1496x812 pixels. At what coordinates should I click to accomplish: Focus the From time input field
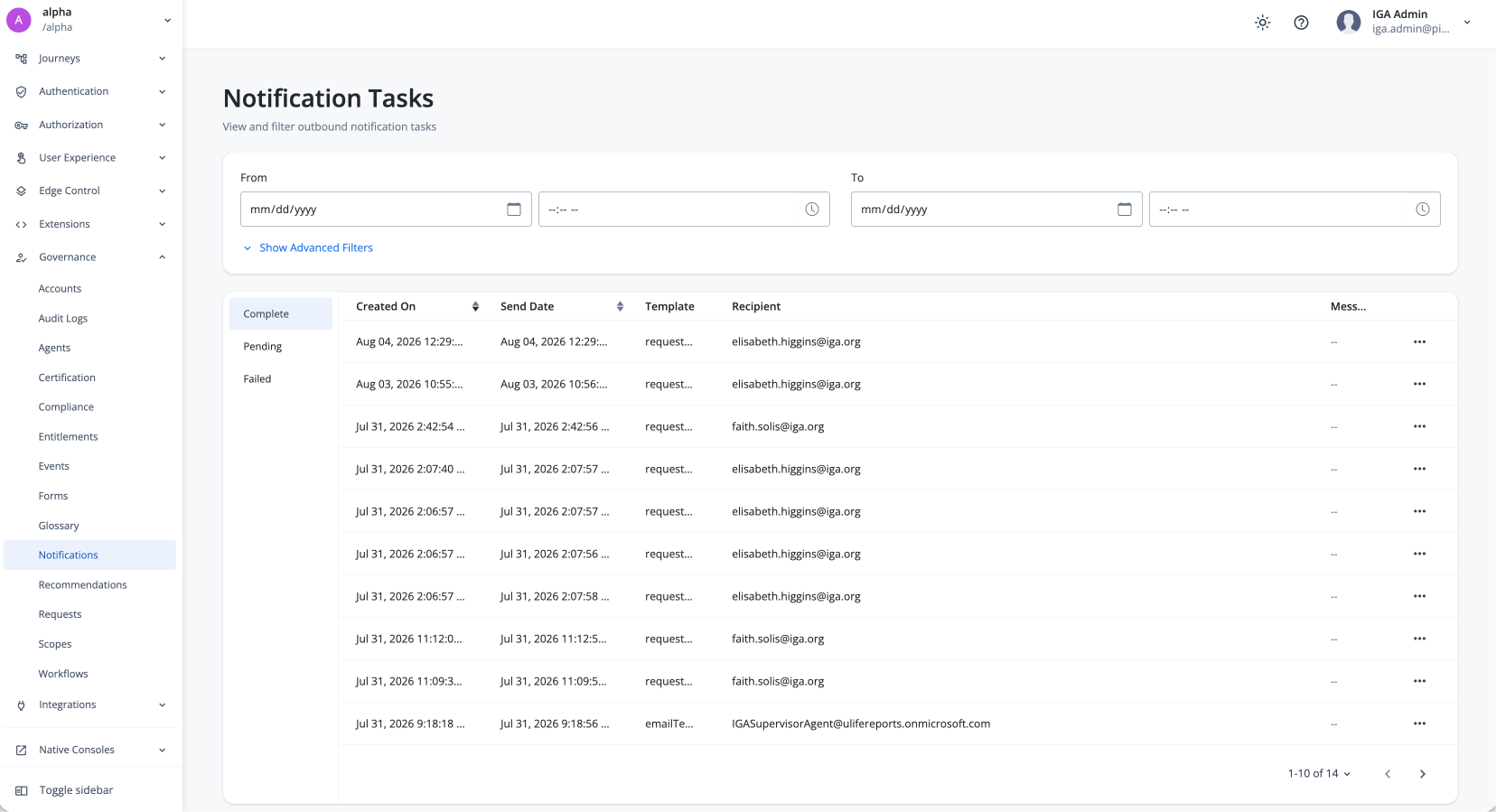point(684,210)
